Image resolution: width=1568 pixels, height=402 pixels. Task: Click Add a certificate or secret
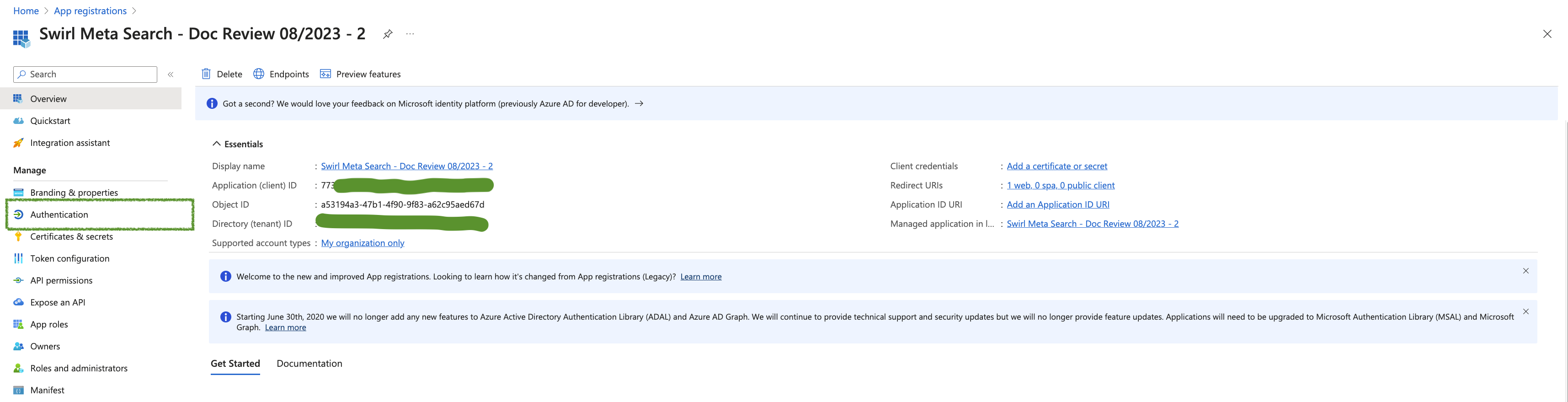[x=1057, y=166]
